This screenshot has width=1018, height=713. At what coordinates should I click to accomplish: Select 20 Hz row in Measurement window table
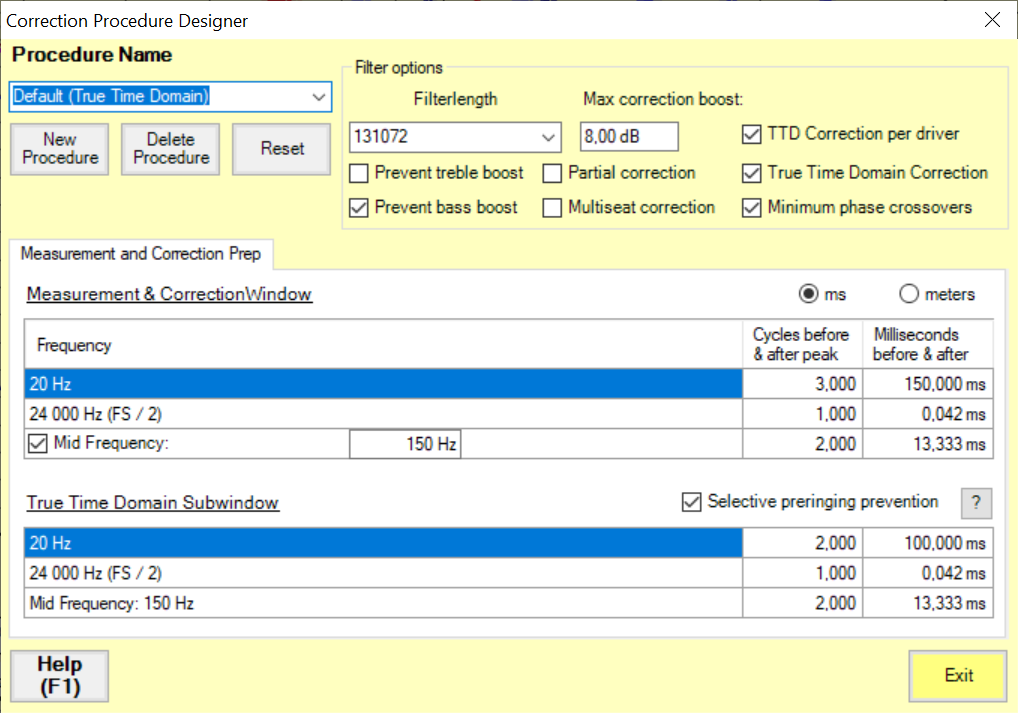tap(383, 384)
